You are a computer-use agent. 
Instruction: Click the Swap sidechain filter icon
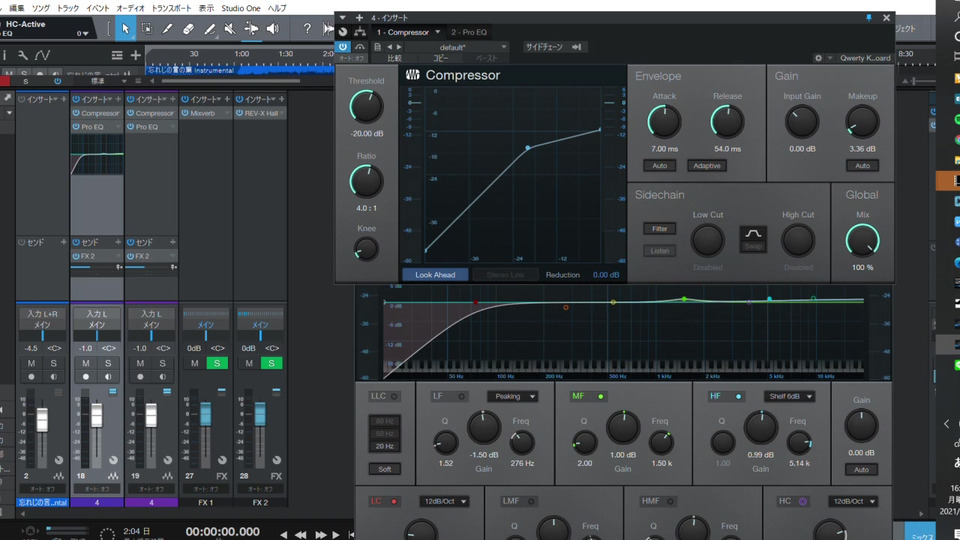753,238
